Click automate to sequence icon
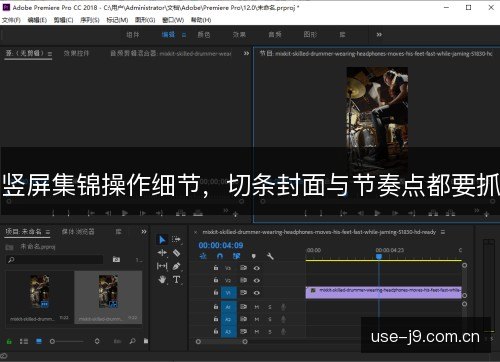500x362 pixels. click(x=117, y=341)
